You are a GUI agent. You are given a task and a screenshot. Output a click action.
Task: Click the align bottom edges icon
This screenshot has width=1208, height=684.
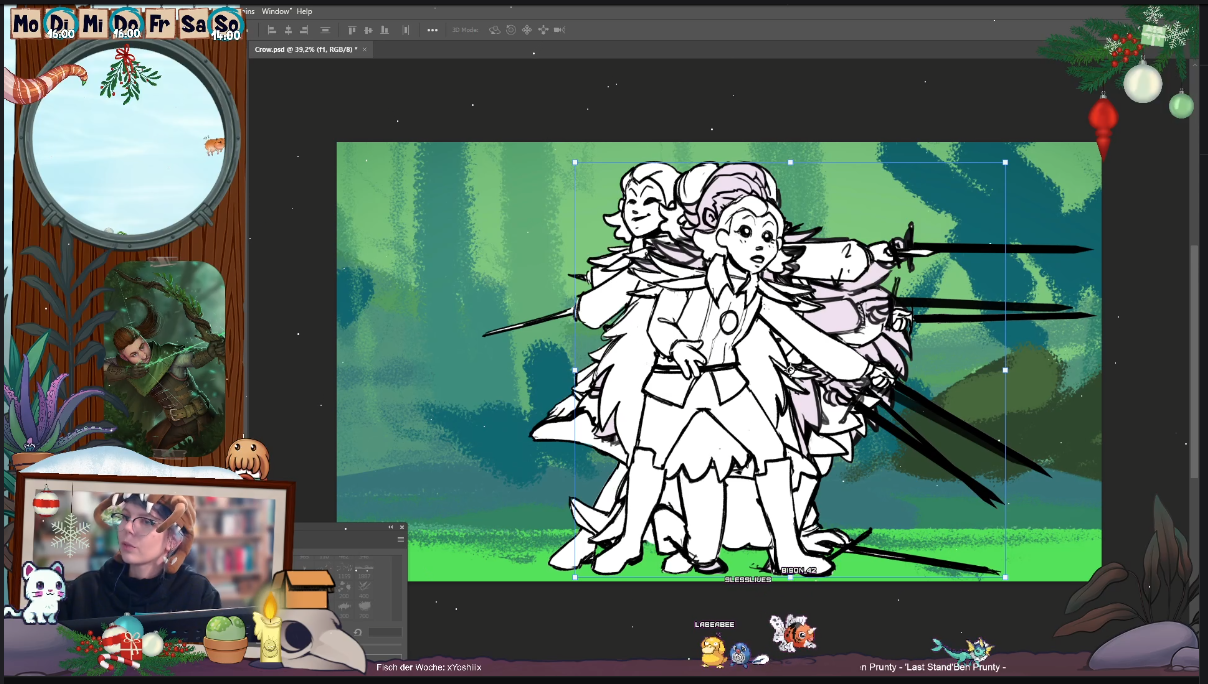point(384,30)
